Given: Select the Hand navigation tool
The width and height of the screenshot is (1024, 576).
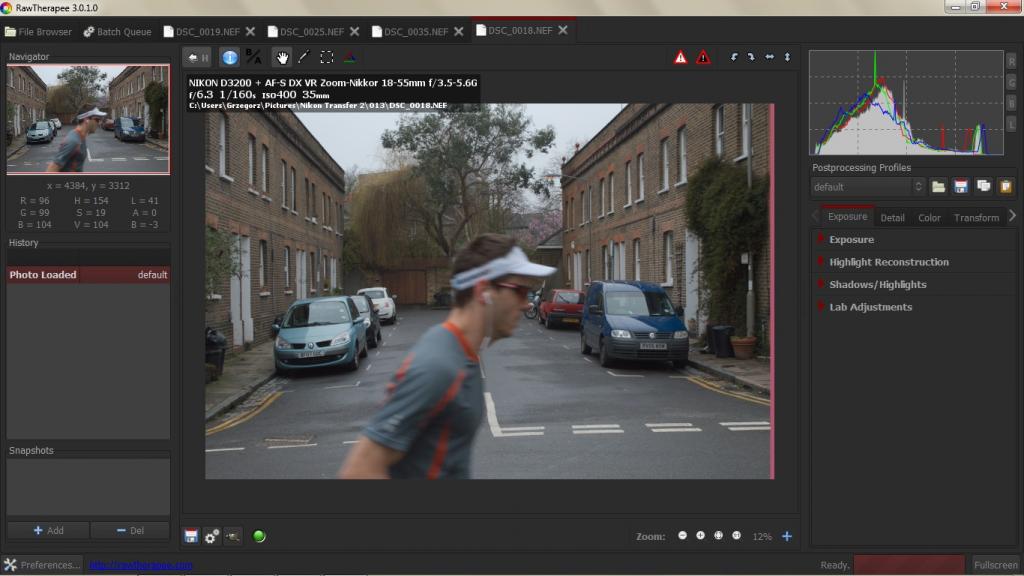Looking at the screenshot, I should click(283, 58).
